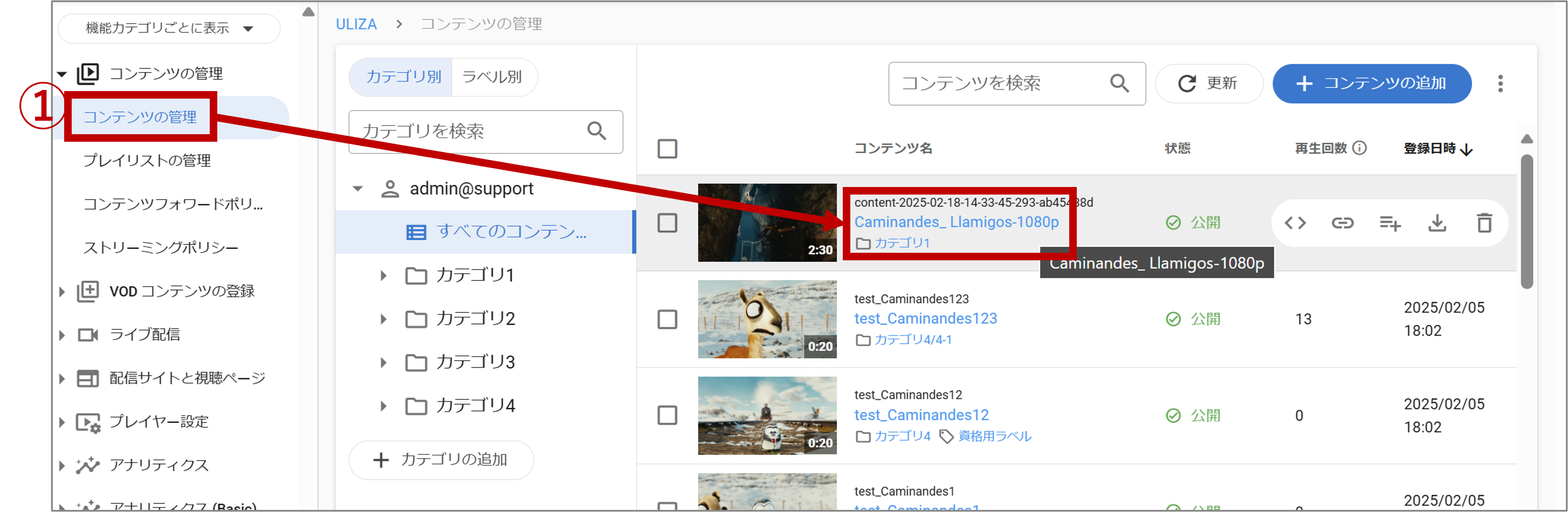Select すべてのコンテンツ in category tree
Image resolution: width=1568 pixels, height=512 pixels.
point(485,232)
